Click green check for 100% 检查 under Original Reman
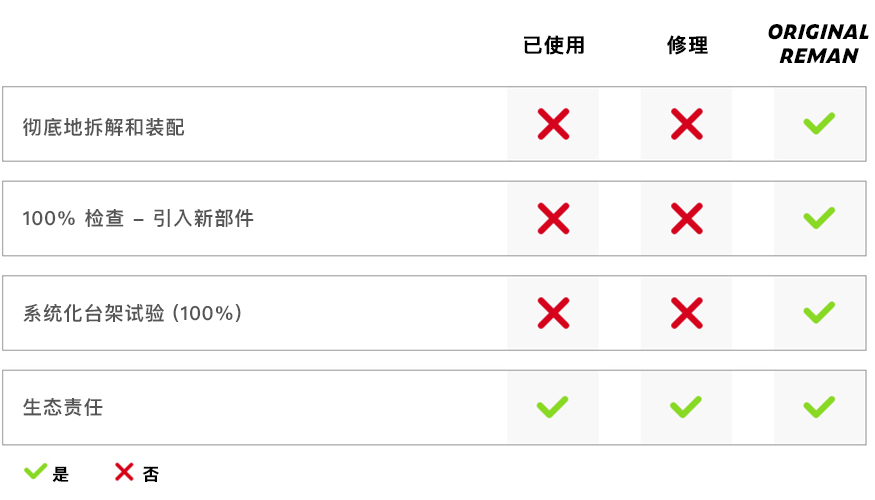Viewport: 875px width, 500px height. [819, 218]
